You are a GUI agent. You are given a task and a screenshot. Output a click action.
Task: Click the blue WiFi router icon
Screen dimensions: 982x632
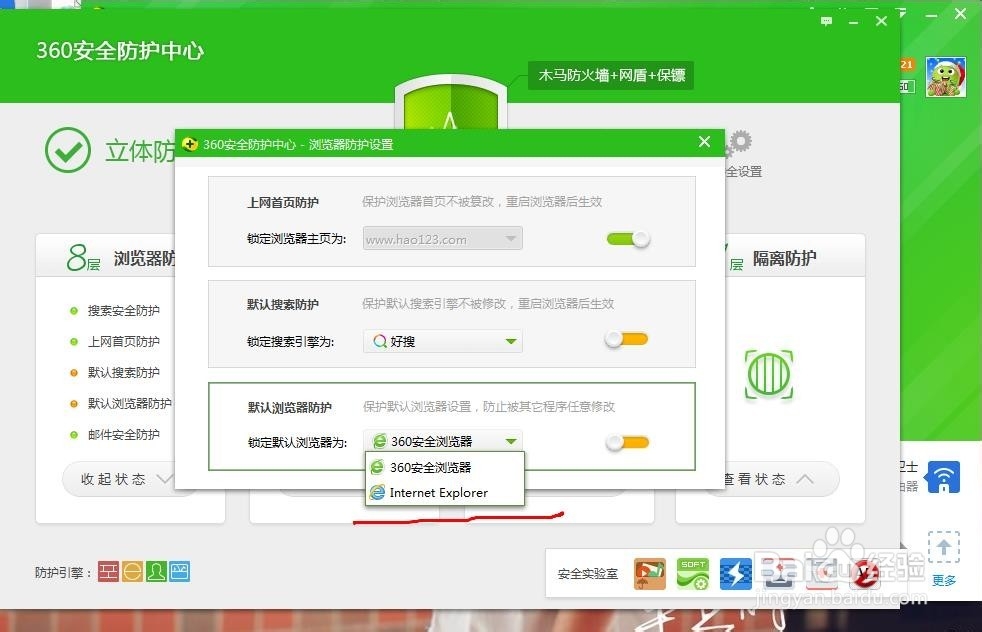(944, 478)
